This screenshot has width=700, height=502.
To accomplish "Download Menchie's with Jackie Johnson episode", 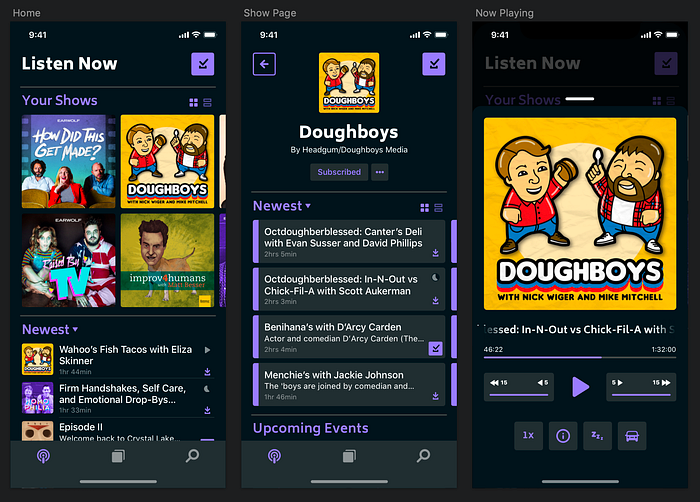I will tap(436, 396).
